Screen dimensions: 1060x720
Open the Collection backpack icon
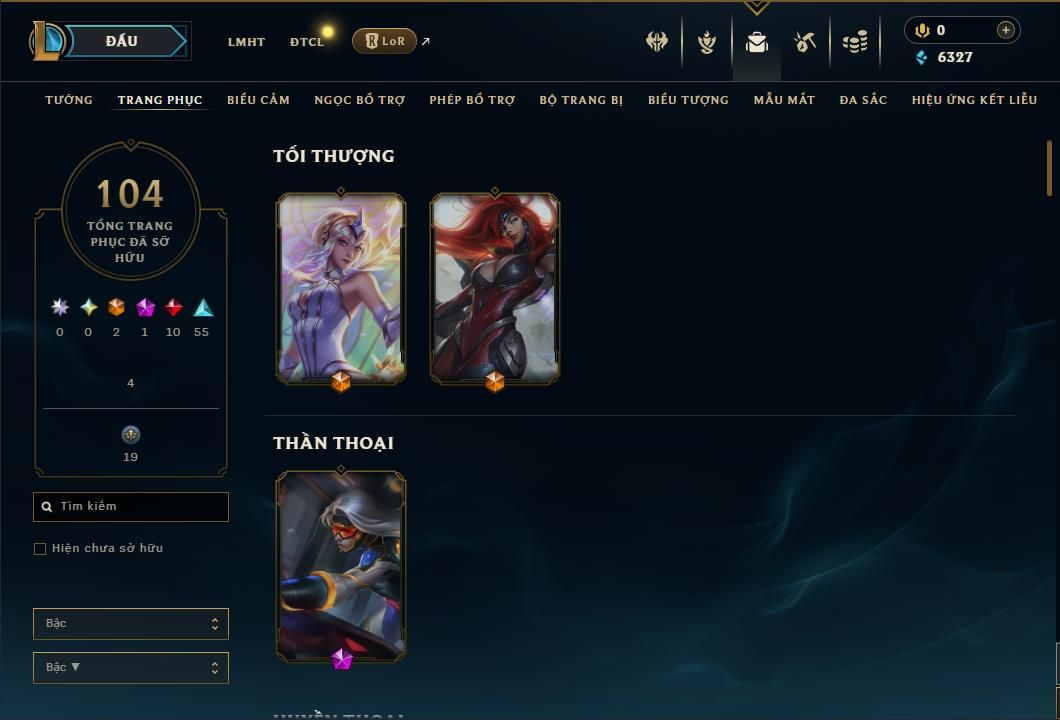(756, 43)
